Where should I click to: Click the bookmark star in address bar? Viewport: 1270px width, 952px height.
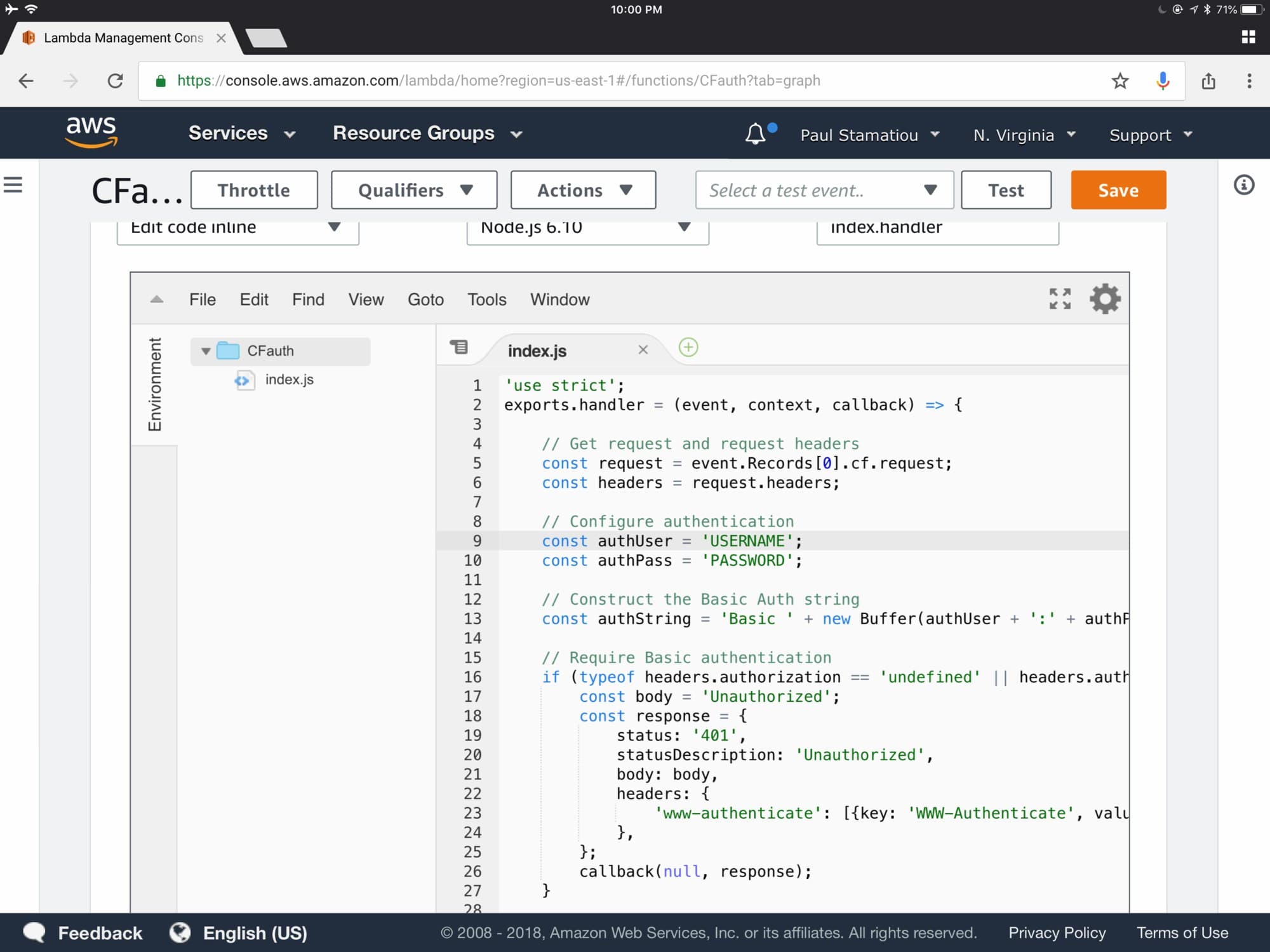[x=1120, y=81]
